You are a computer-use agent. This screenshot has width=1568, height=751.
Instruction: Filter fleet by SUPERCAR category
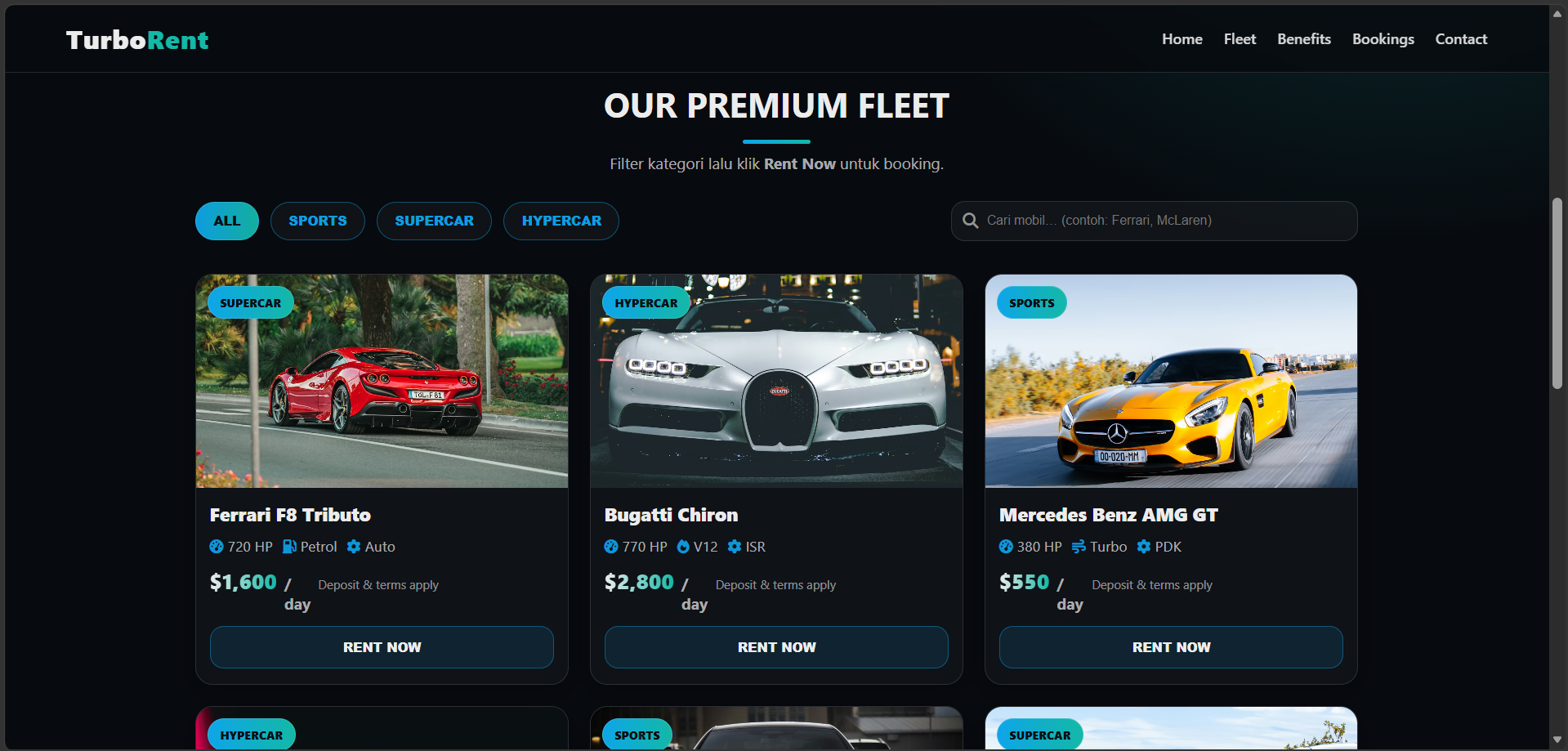(434, 221)
